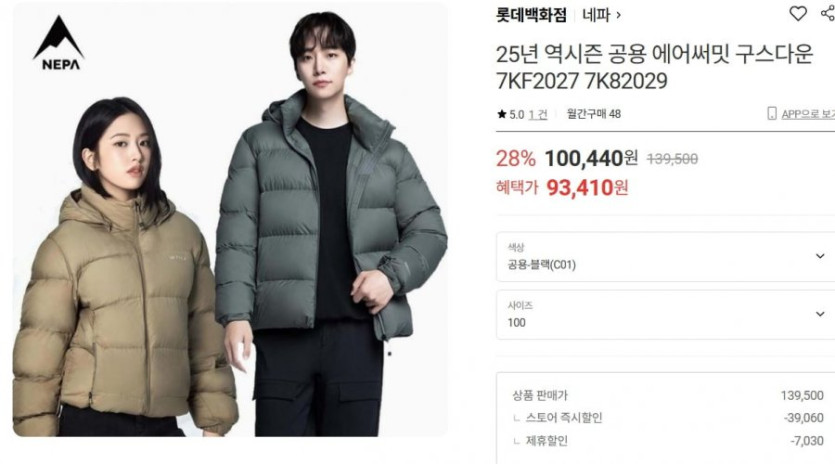Click the NEPA mountain logo
The height and width of the screenshot is (464, 835).
click(59, 43)
